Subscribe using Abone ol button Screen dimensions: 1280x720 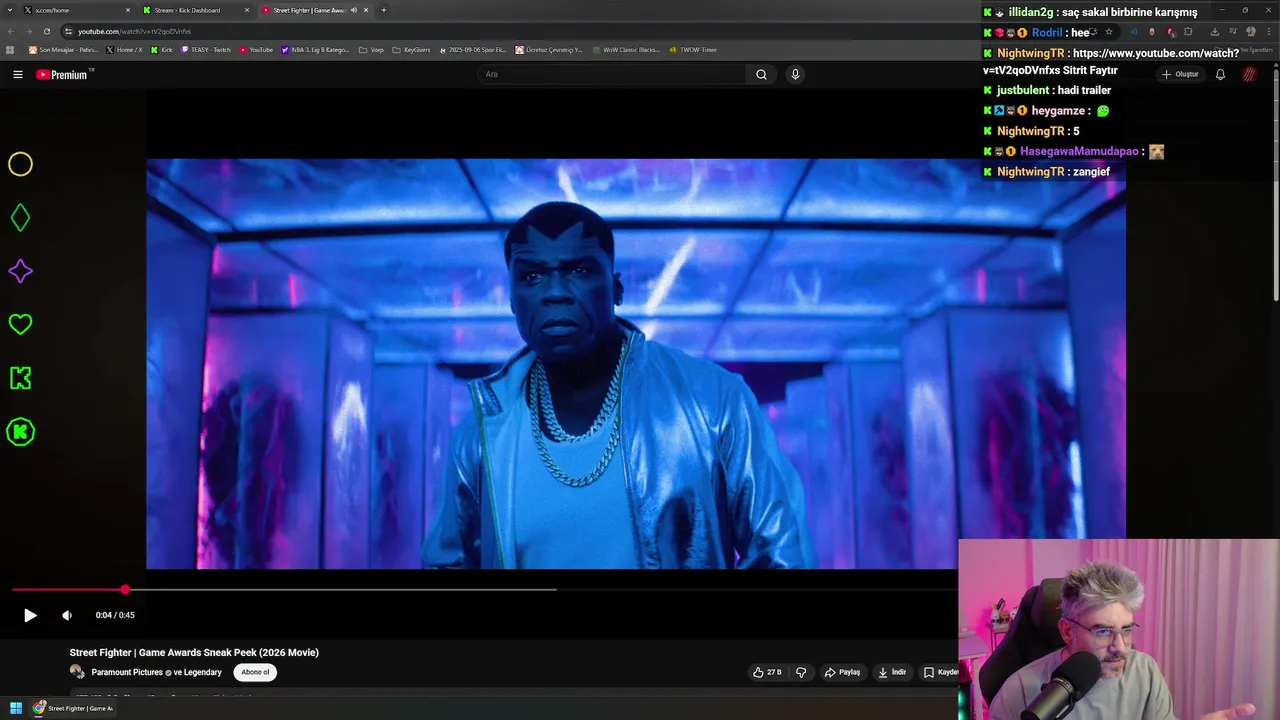pos(255,672)
